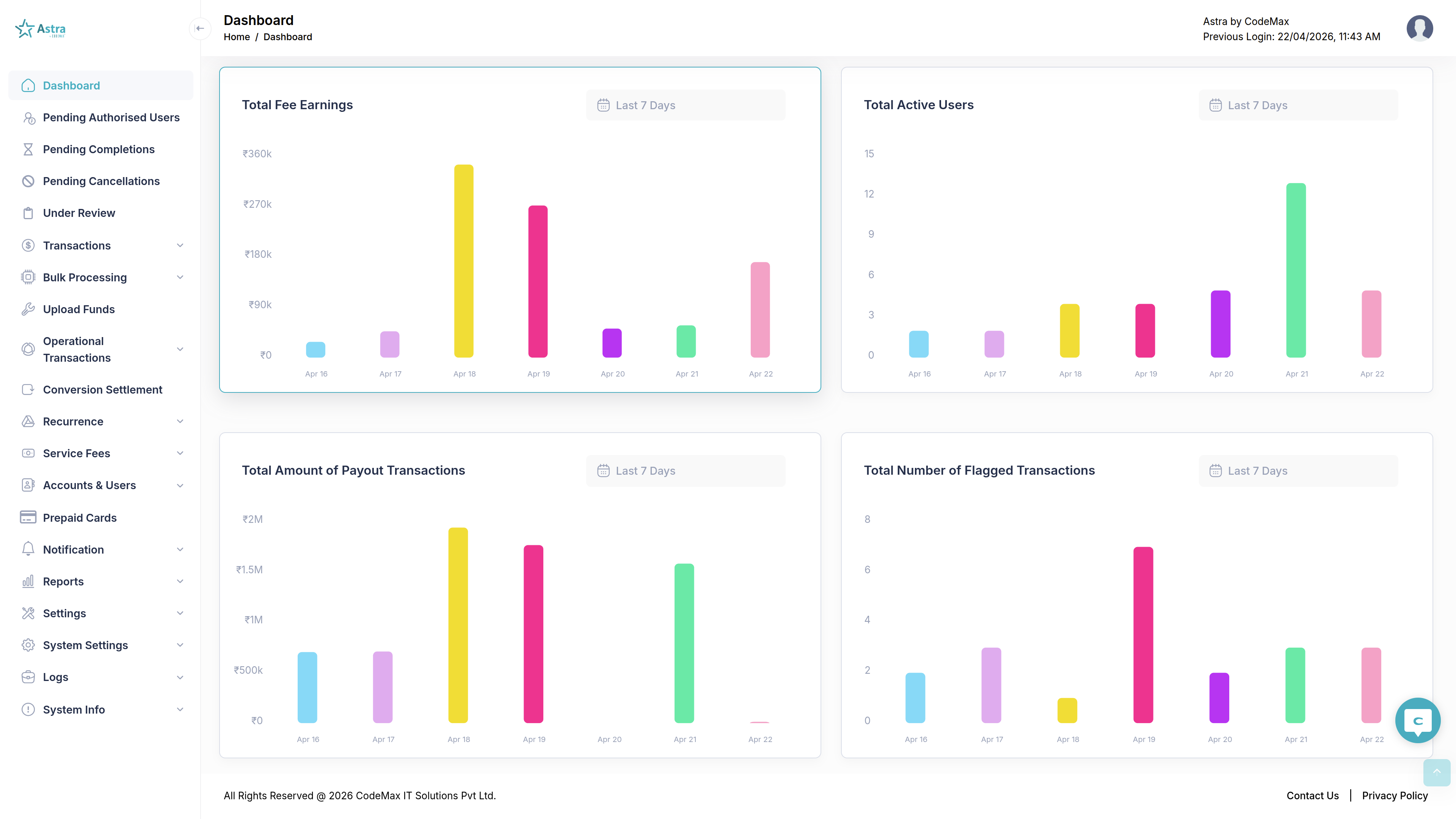Open Flagged Transactions date range dropdown

(1298, 471)
